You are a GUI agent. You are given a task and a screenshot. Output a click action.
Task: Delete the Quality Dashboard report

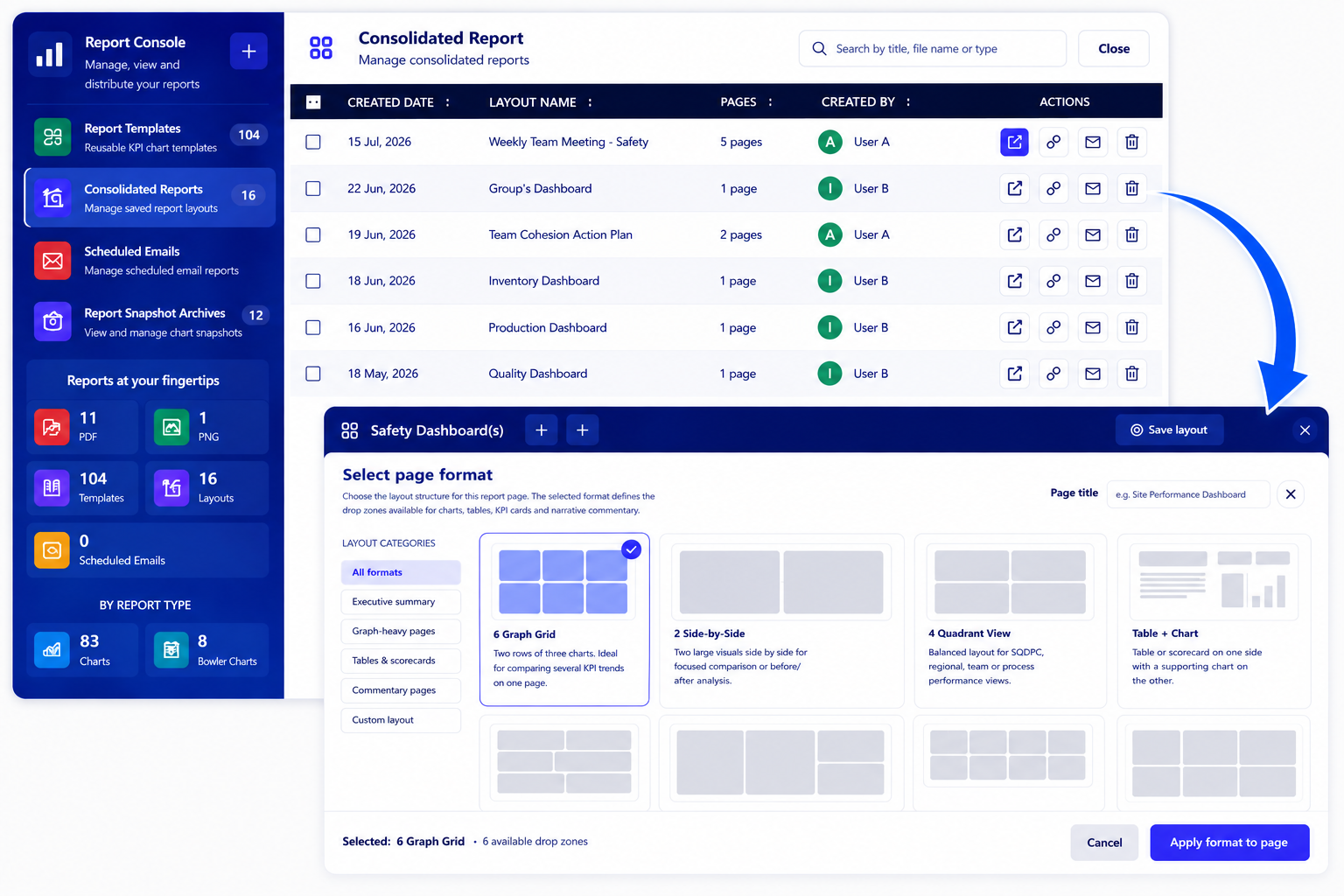pos(1131,374)
